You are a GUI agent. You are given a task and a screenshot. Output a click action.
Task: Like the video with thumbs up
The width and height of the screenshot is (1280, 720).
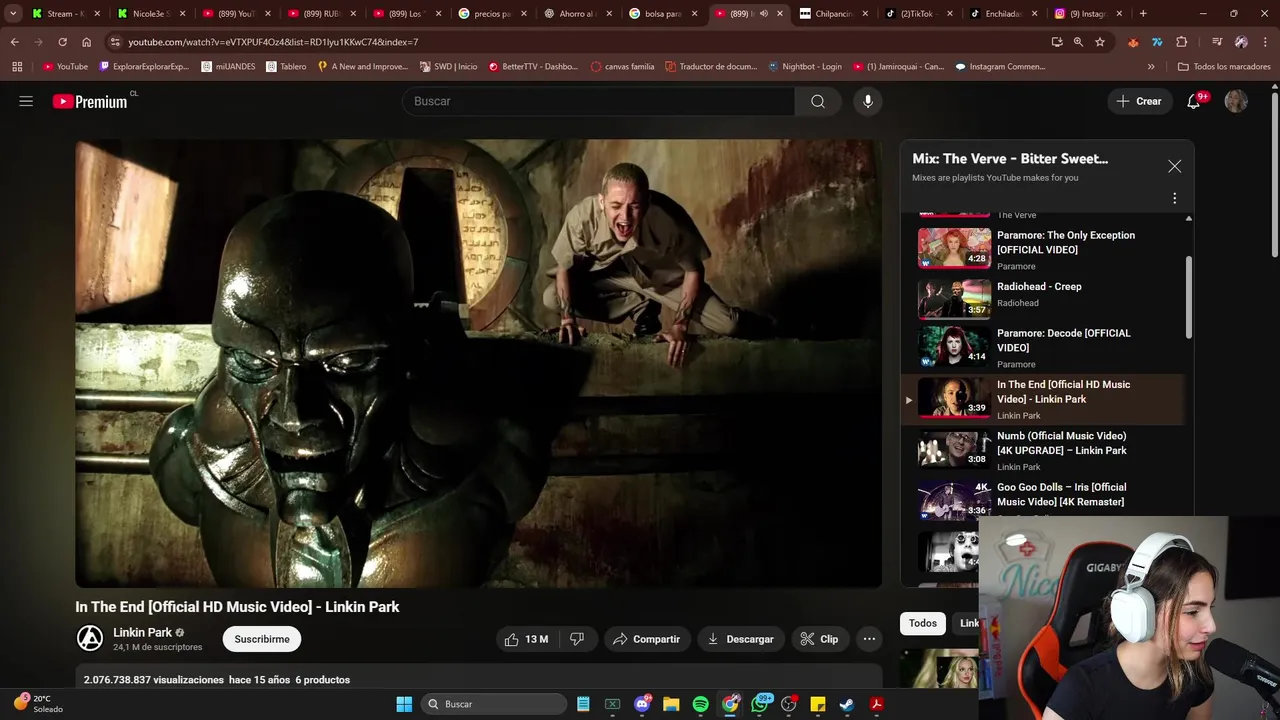(526, 639)
